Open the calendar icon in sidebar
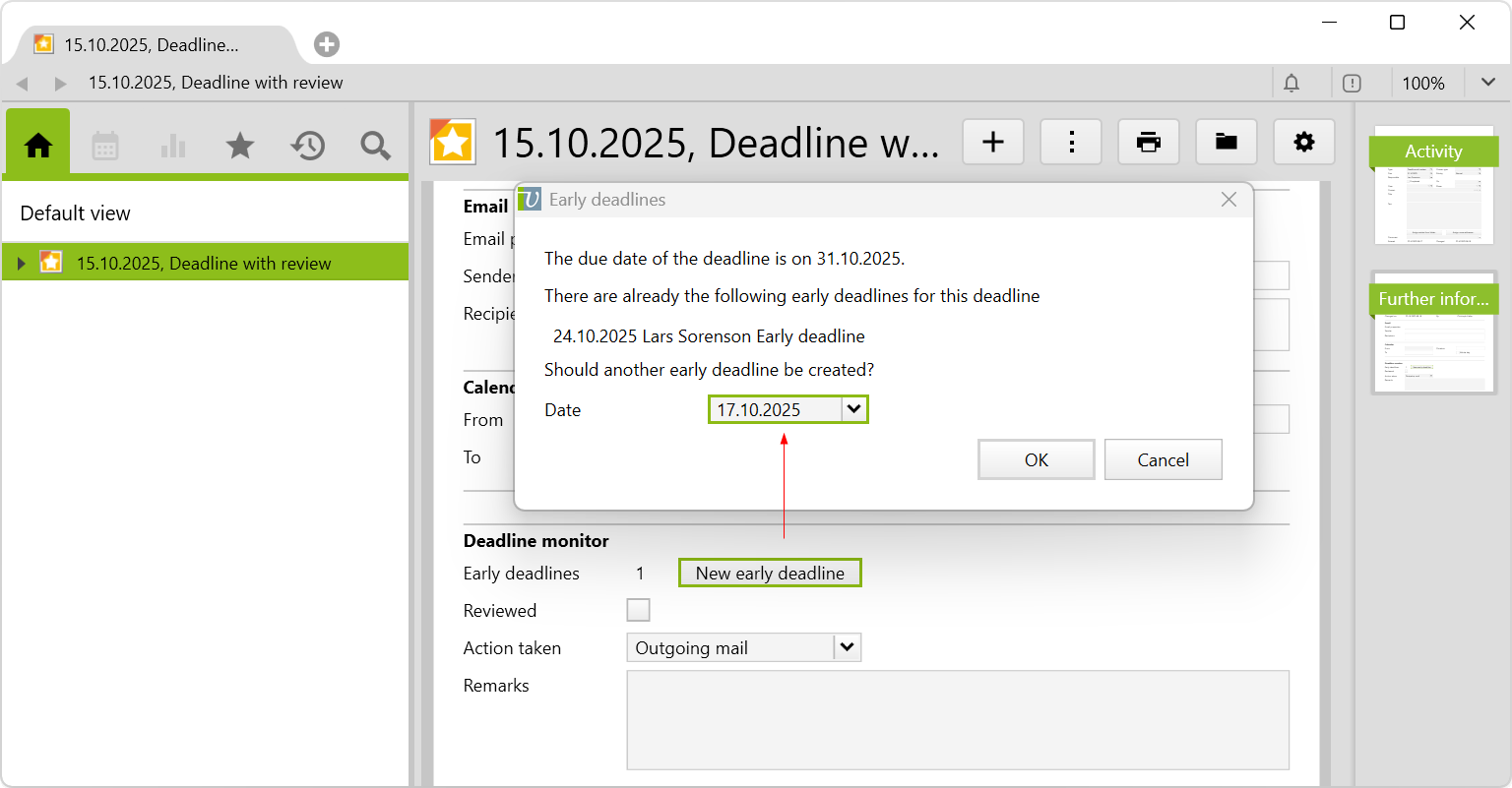The image size is (1512, 788). (105, 146)
